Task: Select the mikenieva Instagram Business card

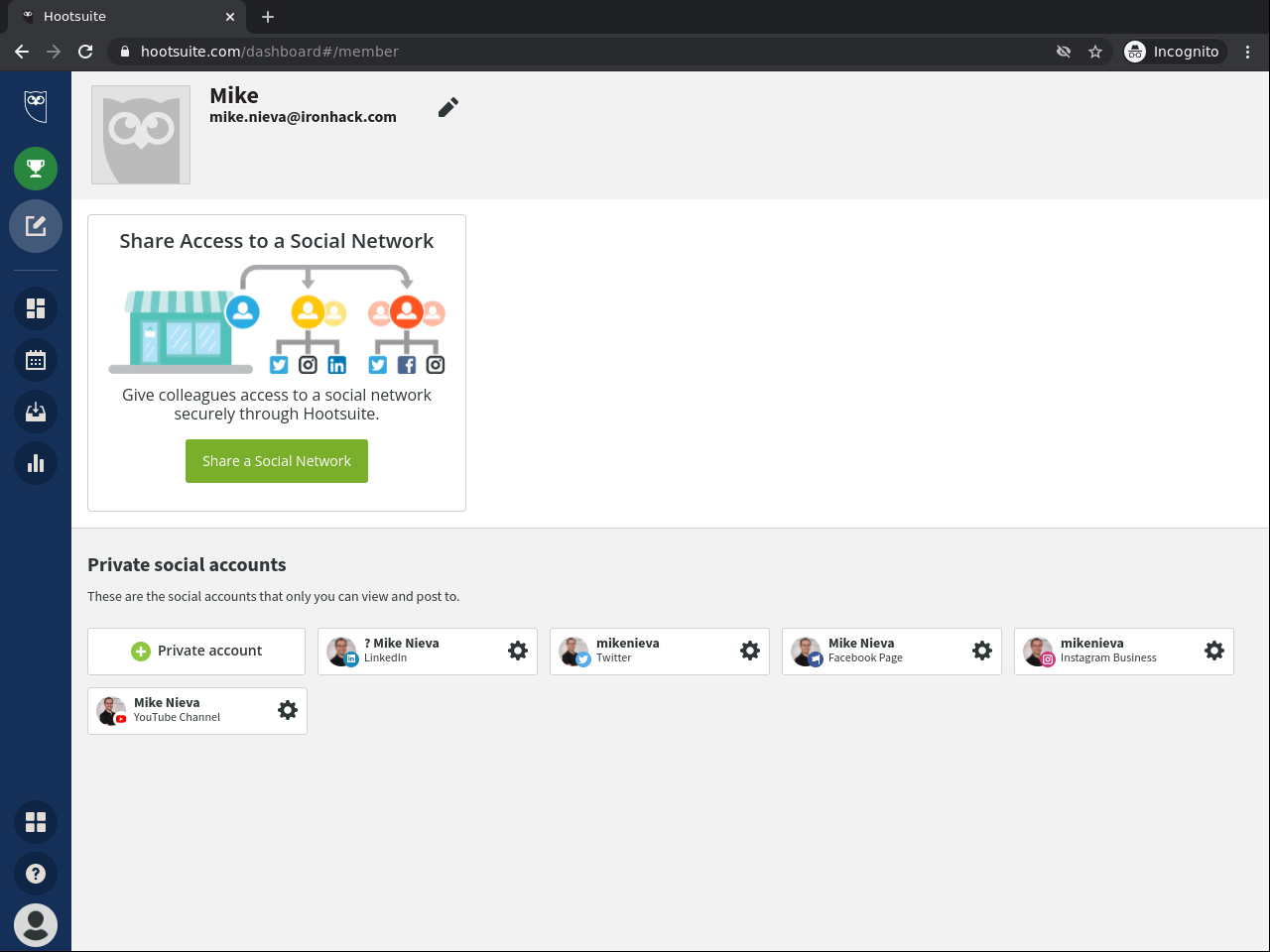Action: (1124, 652)
